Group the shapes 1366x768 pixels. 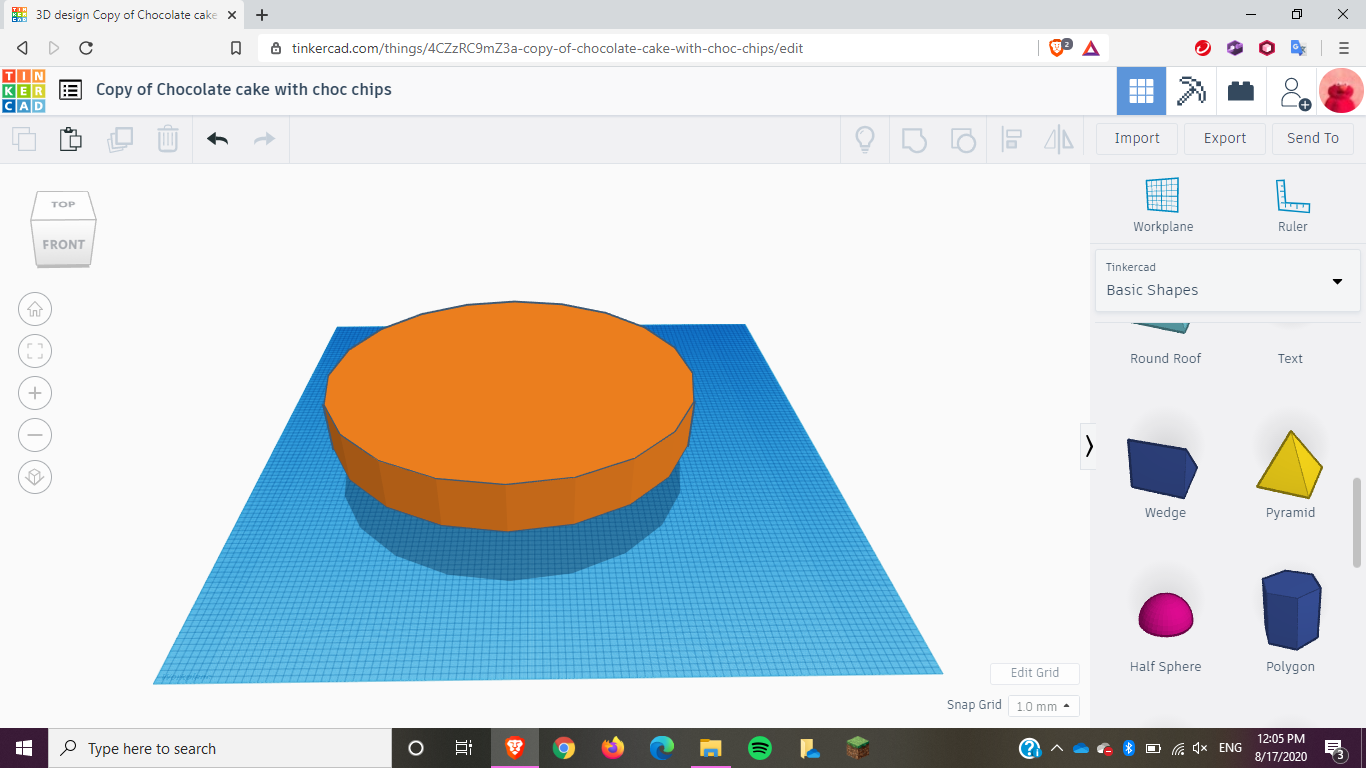click(x=914, y=138)
